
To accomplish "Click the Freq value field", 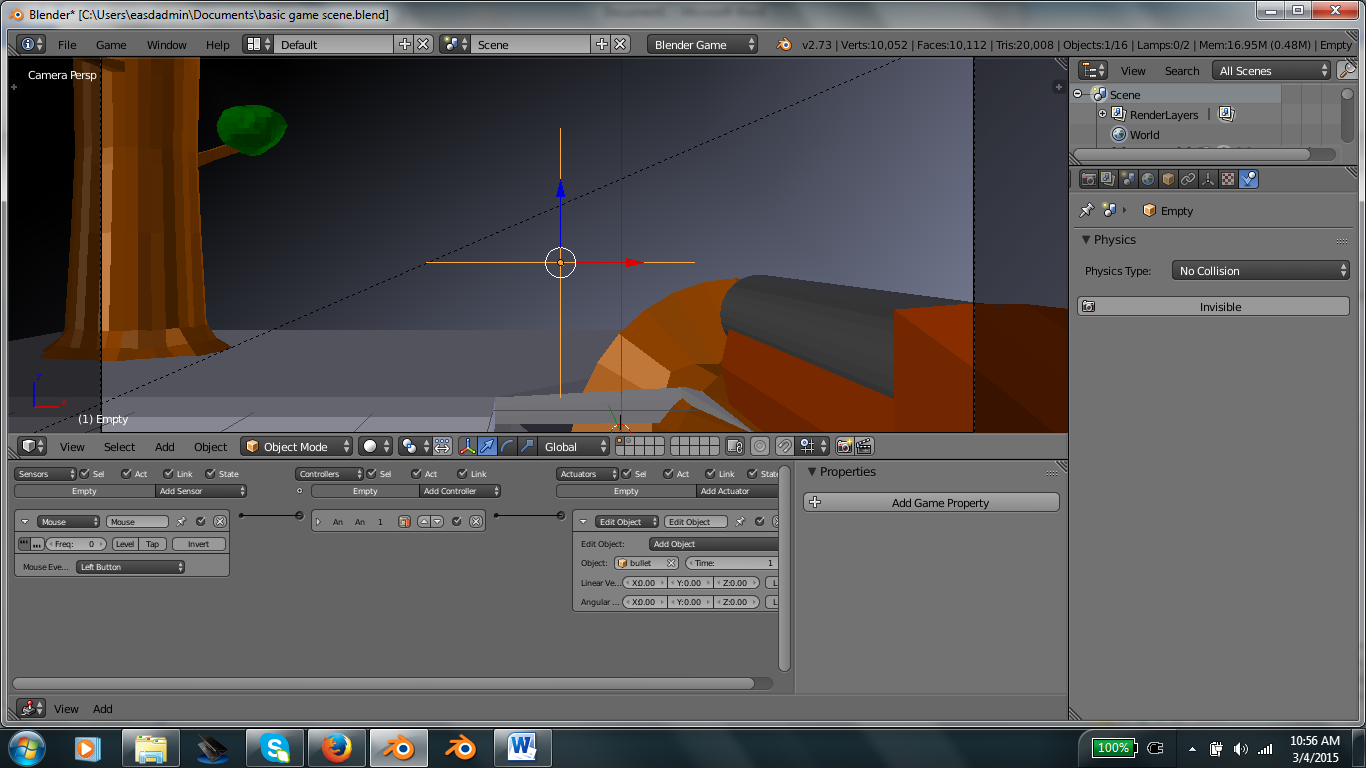I will coord(77,544).
